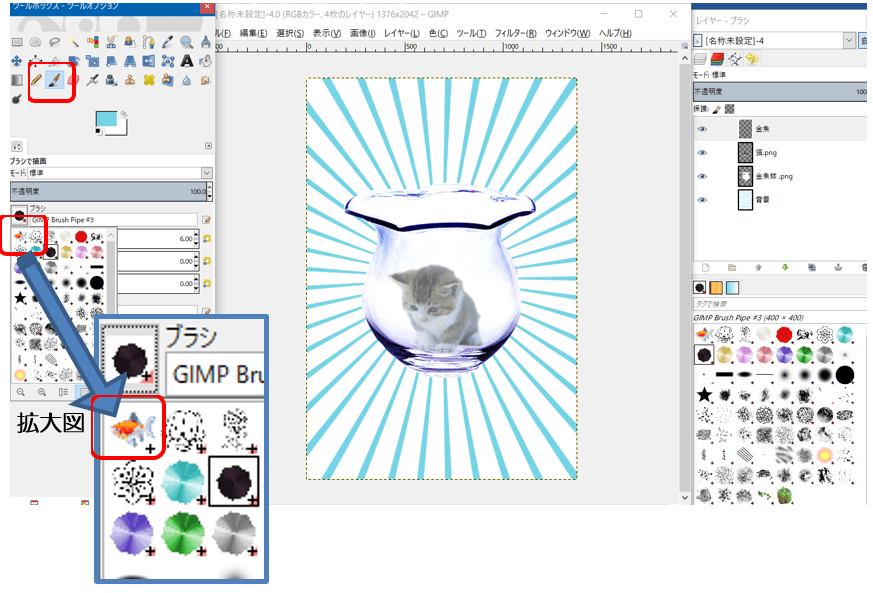The image size is (873, 593).
Task: Select the Blur/Sharpen droplet tool
Action: [187, 81]
